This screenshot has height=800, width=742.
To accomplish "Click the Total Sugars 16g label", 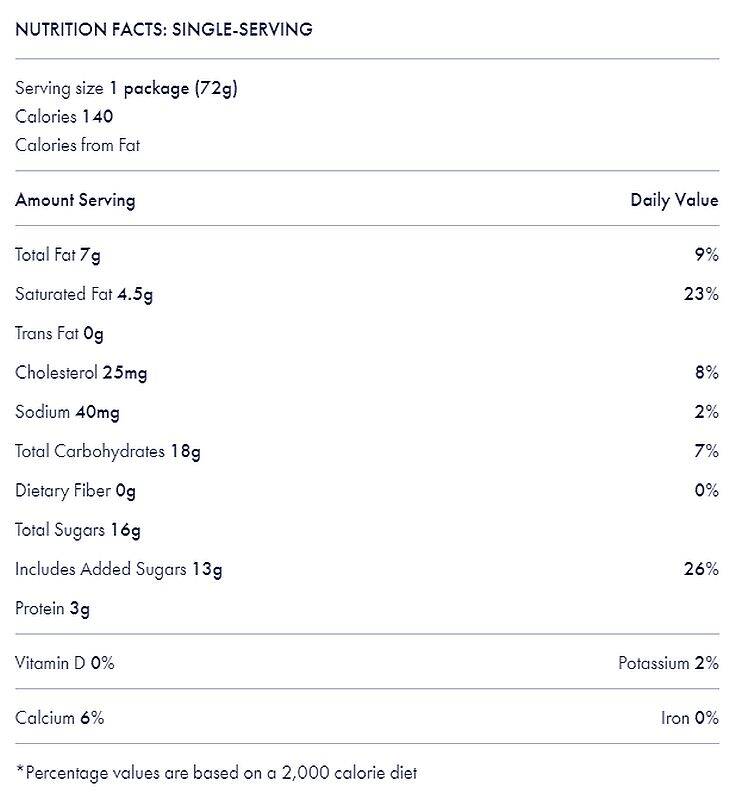I will pos(78,530).
